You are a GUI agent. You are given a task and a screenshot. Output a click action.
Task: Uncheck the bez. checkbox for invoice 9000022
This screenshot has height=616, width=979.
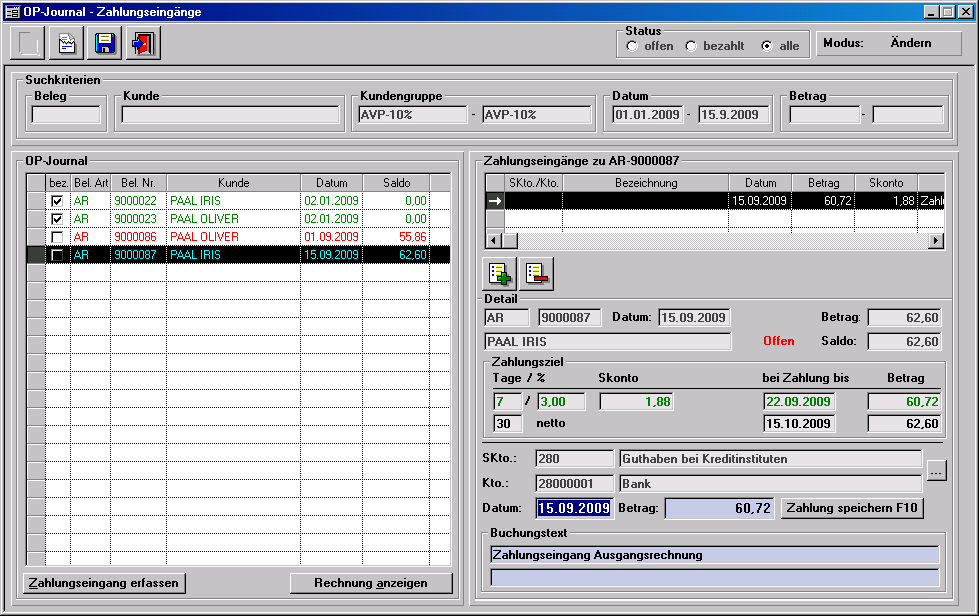pyautogui.click(x=58, y=201)
